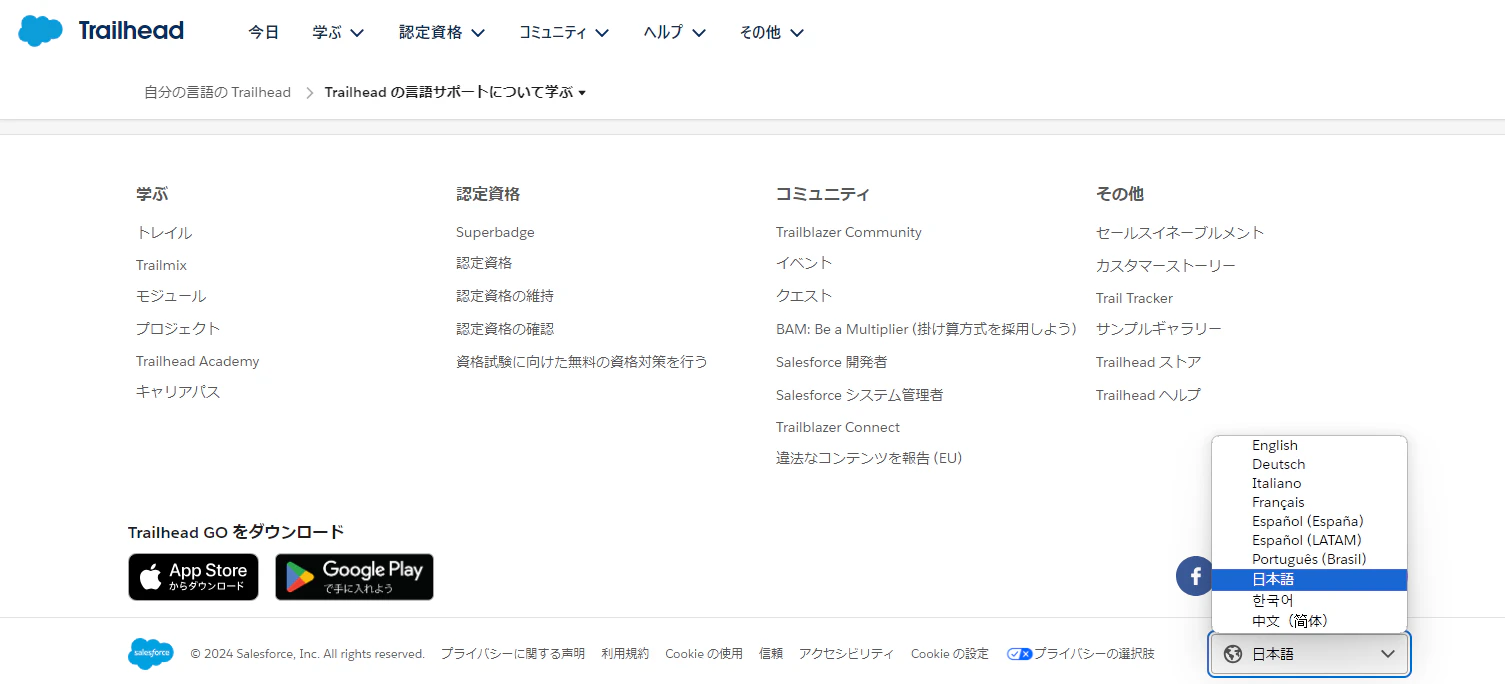Select 中文（简体）language option
This screenshot has height=684, width=1505.
(x=1309, y=621)
